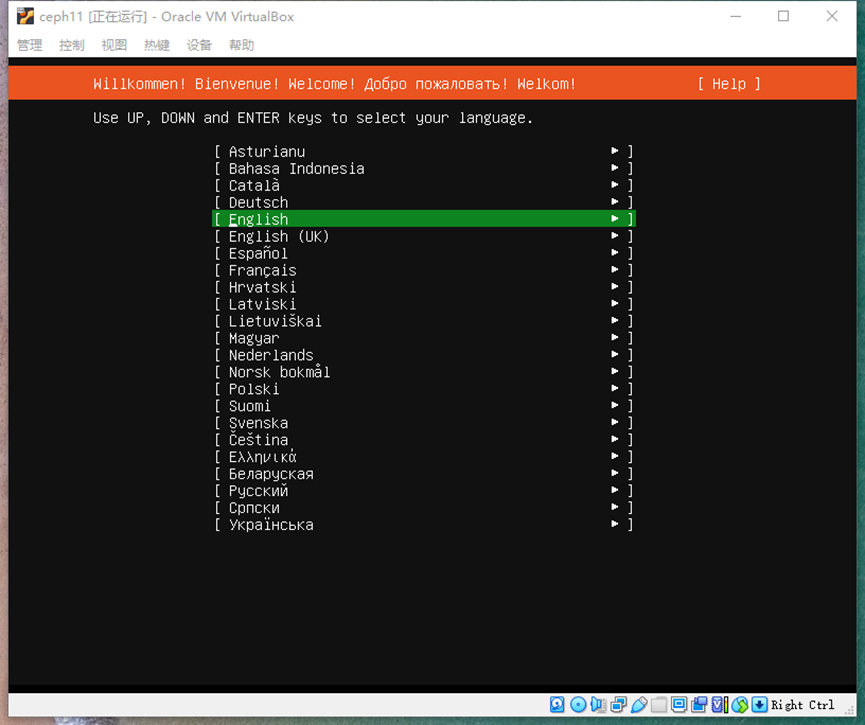
Task: Click the arrow beside Nederlands
Action: click(x=615, y=354)
